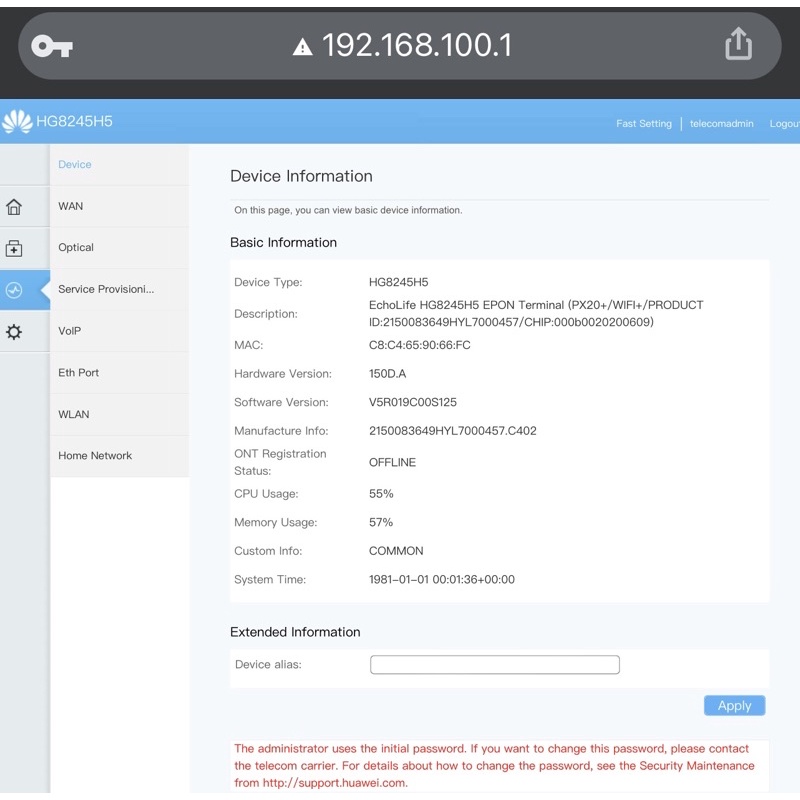Select VoIP in the side menu
The height and width of the screenshot is (800, 800).
(70, 331)
